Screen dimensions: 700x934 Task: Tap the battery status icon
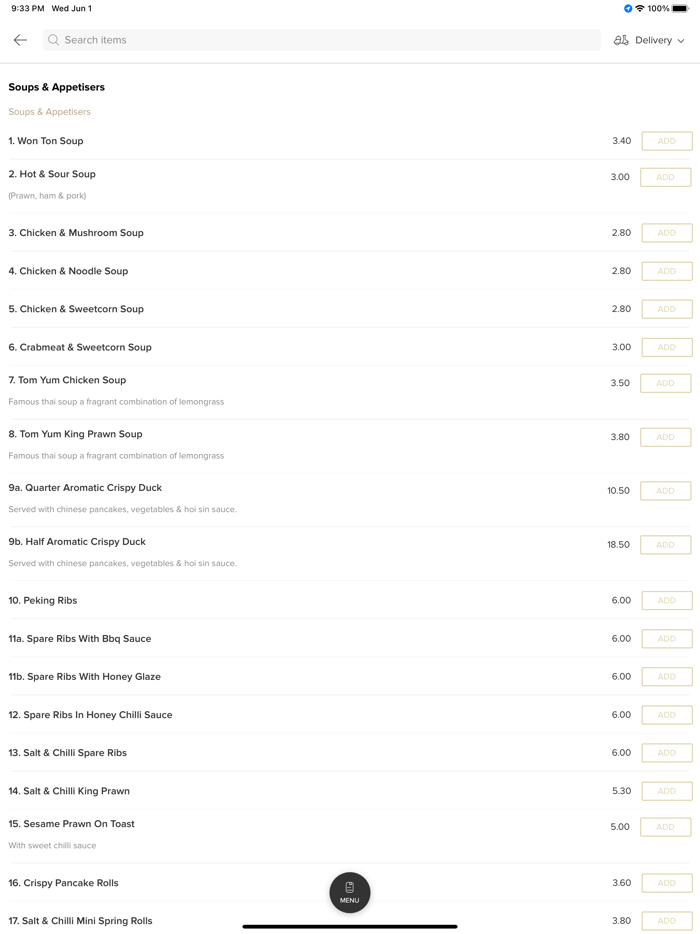680,9
